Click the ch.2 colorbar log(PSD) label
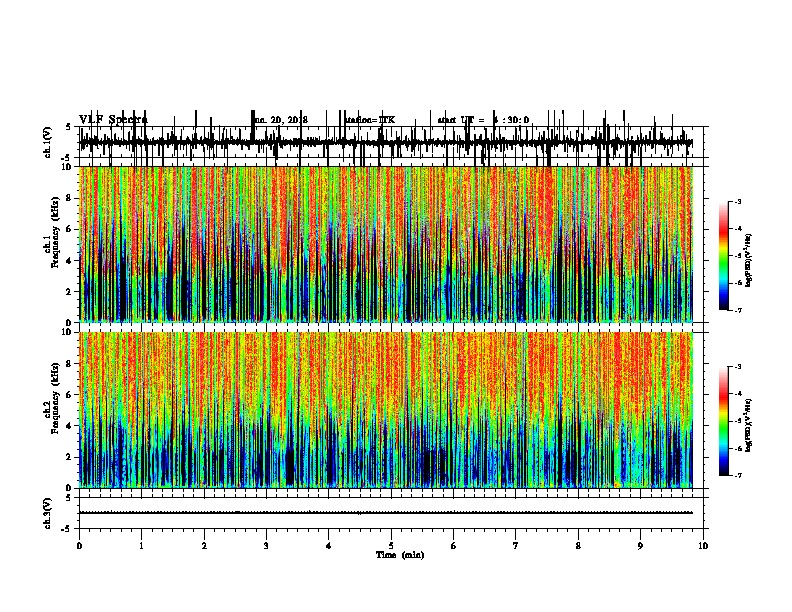The image size is (792, 612). pos(749,426)
